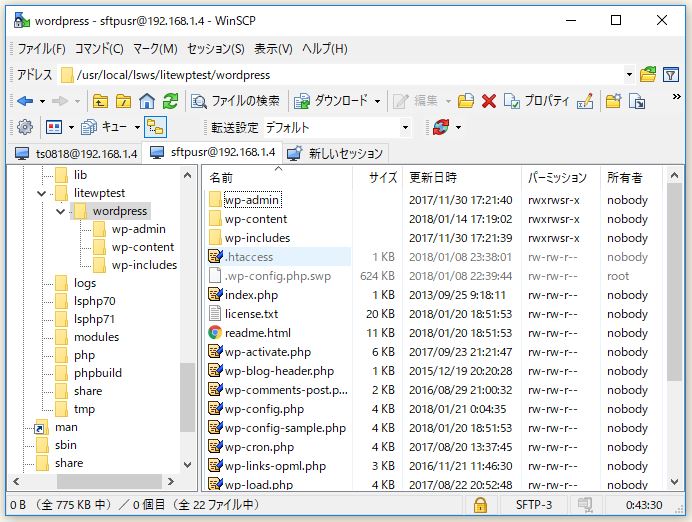Open 転送設定 デフォルト combo box
The height and width of the screenshot is (522, 692).
pos(337,128)
